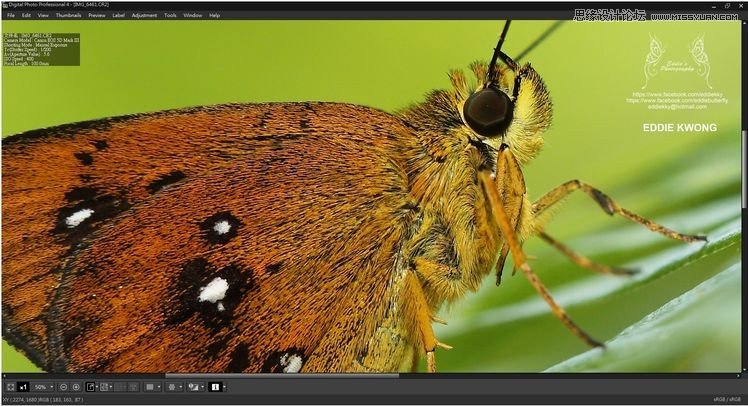This screenshot has width=748, height=406.
Task: Toggle the x1 actual size view
Action: pos(23,386)
